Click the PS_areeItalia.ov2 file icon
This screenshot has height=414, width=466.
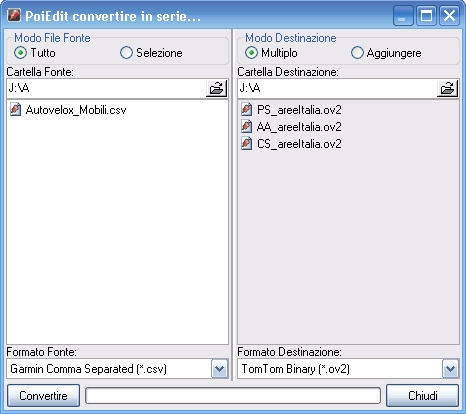246,110
